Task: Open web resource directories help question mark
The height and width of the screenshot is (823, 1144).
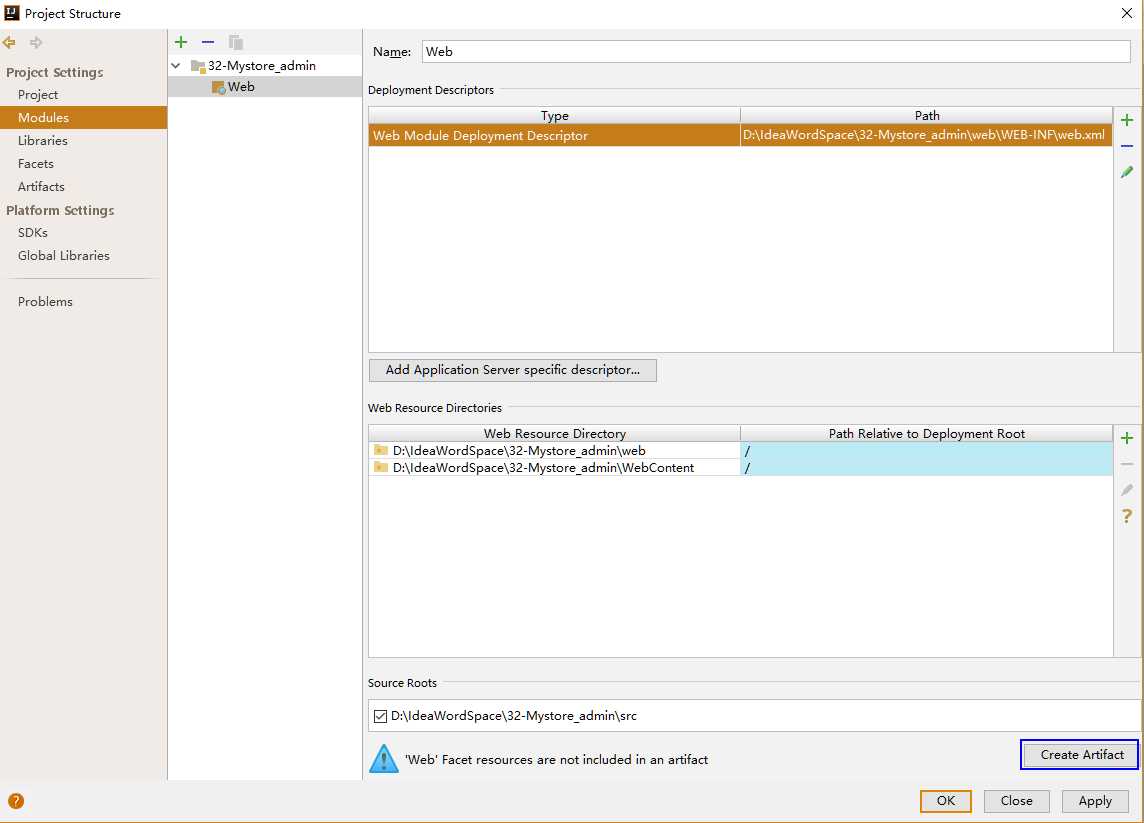Action: [1126, 516]
